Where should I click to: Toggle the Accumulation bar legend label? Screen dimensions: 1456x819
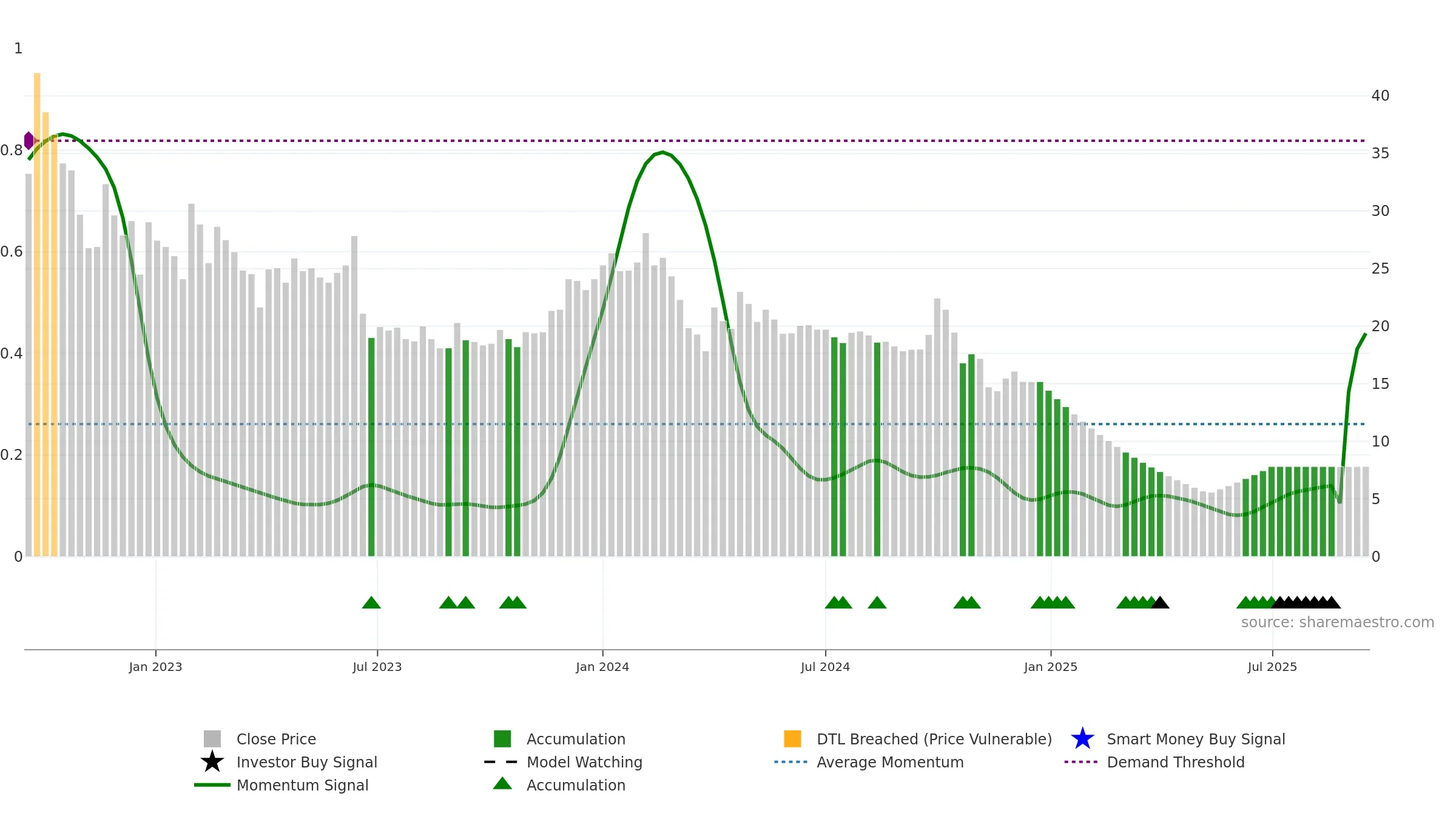(x=576, y=739)
